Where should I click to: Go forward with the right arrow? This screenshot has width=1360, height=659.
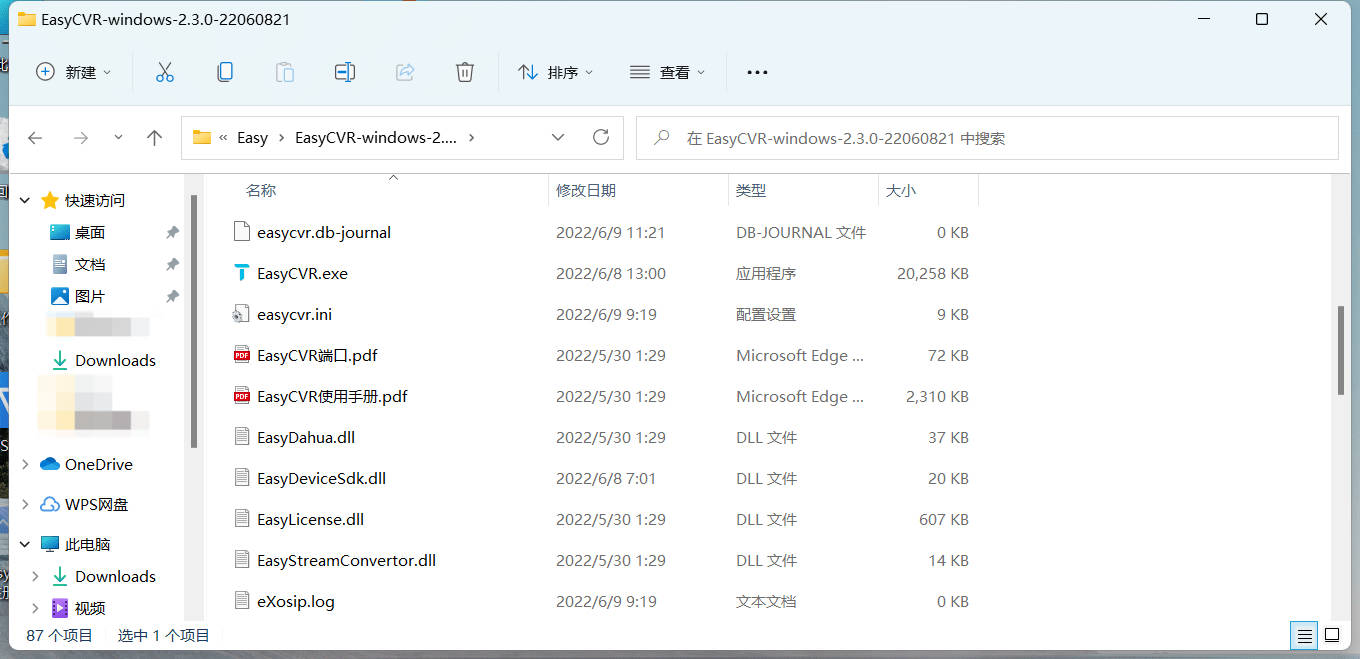pyautogui.click(x=81, y=138)
